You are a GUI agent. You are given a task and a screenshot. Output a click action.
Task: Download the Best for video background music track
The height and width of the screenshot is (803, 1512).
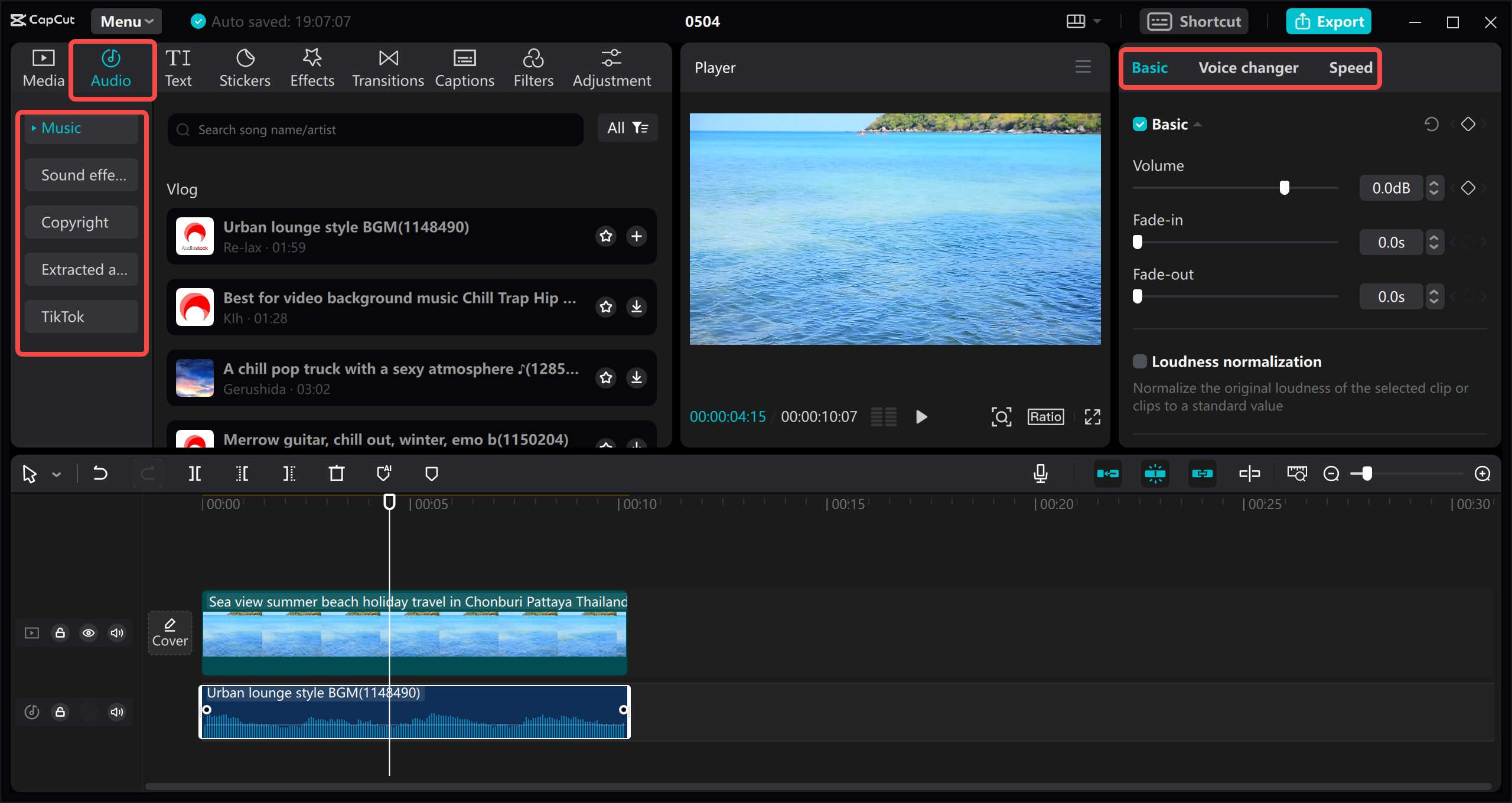point(636,306)
